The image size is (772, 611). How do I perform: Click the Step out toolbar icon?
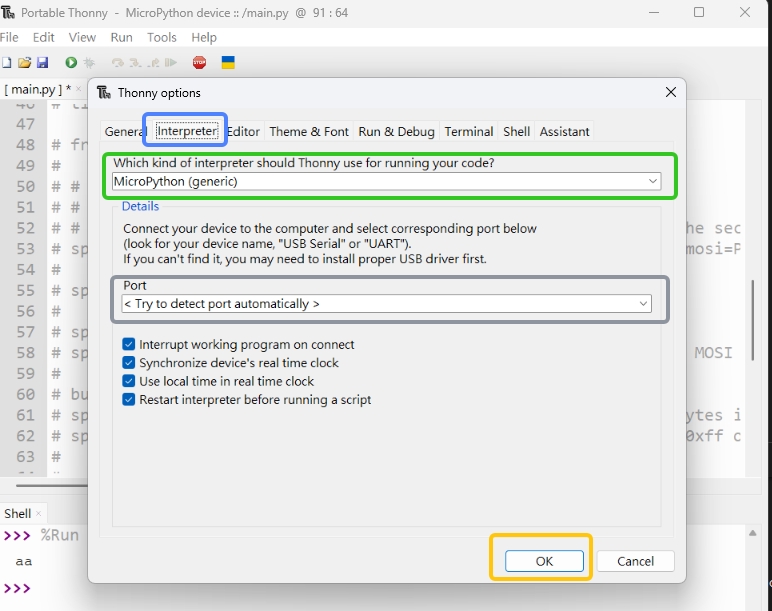tap(153, 63)
